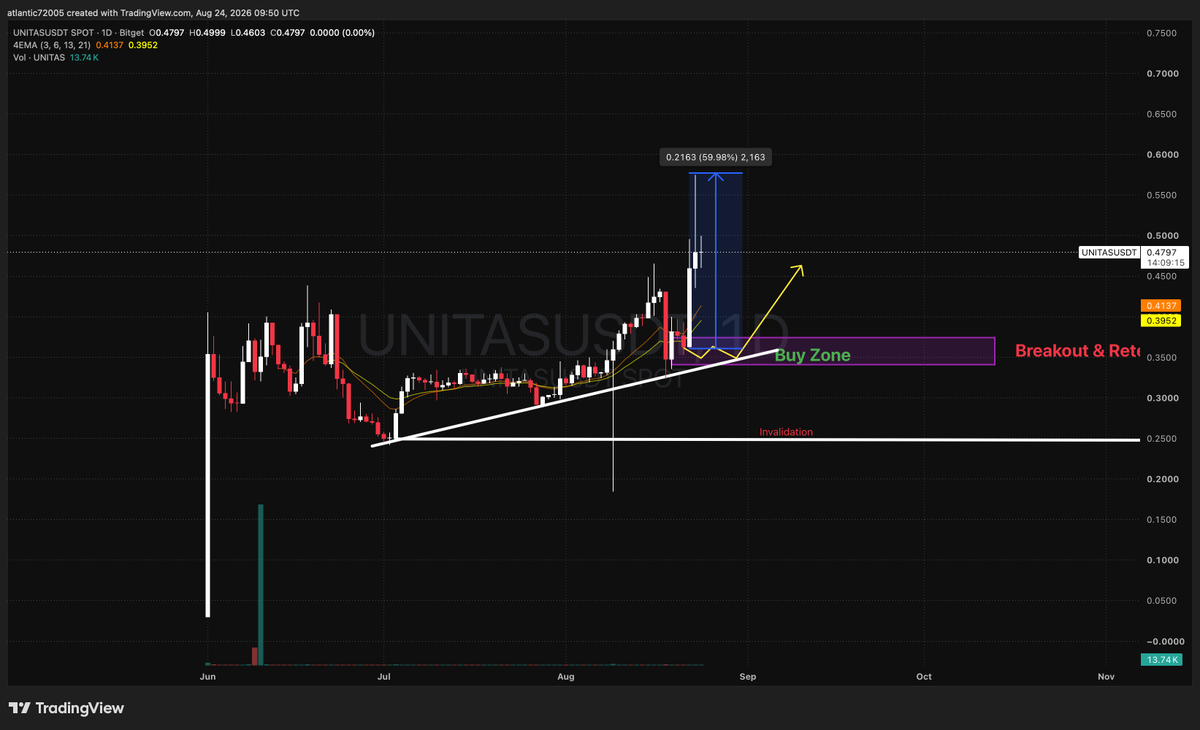Screen dimensions: 1200x730
Task: Click the red 'Invalidation' line label
Action: 786,432
